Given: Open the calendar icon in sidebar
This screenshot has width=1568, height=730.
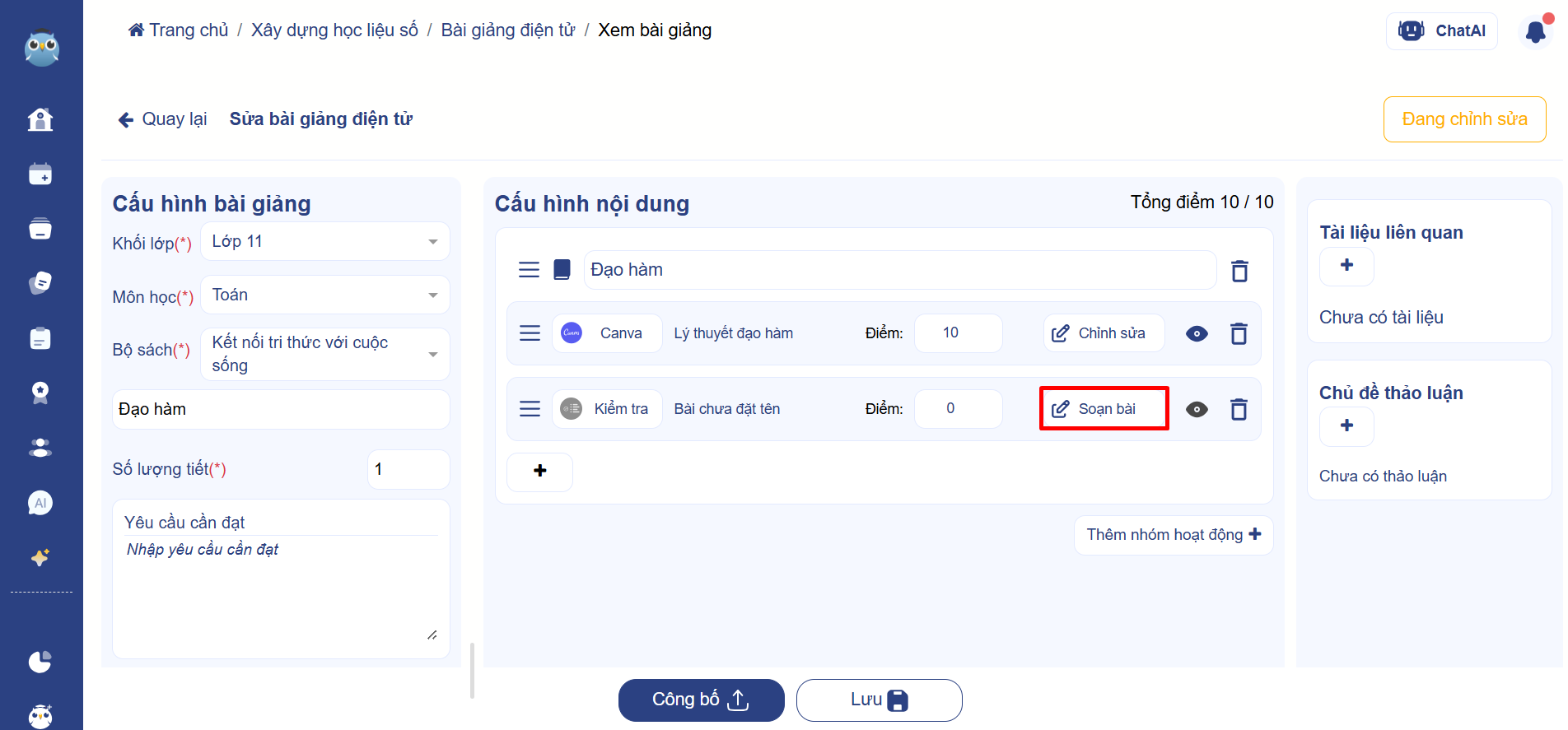Looking at the screenshot, I should pos(40,174).
